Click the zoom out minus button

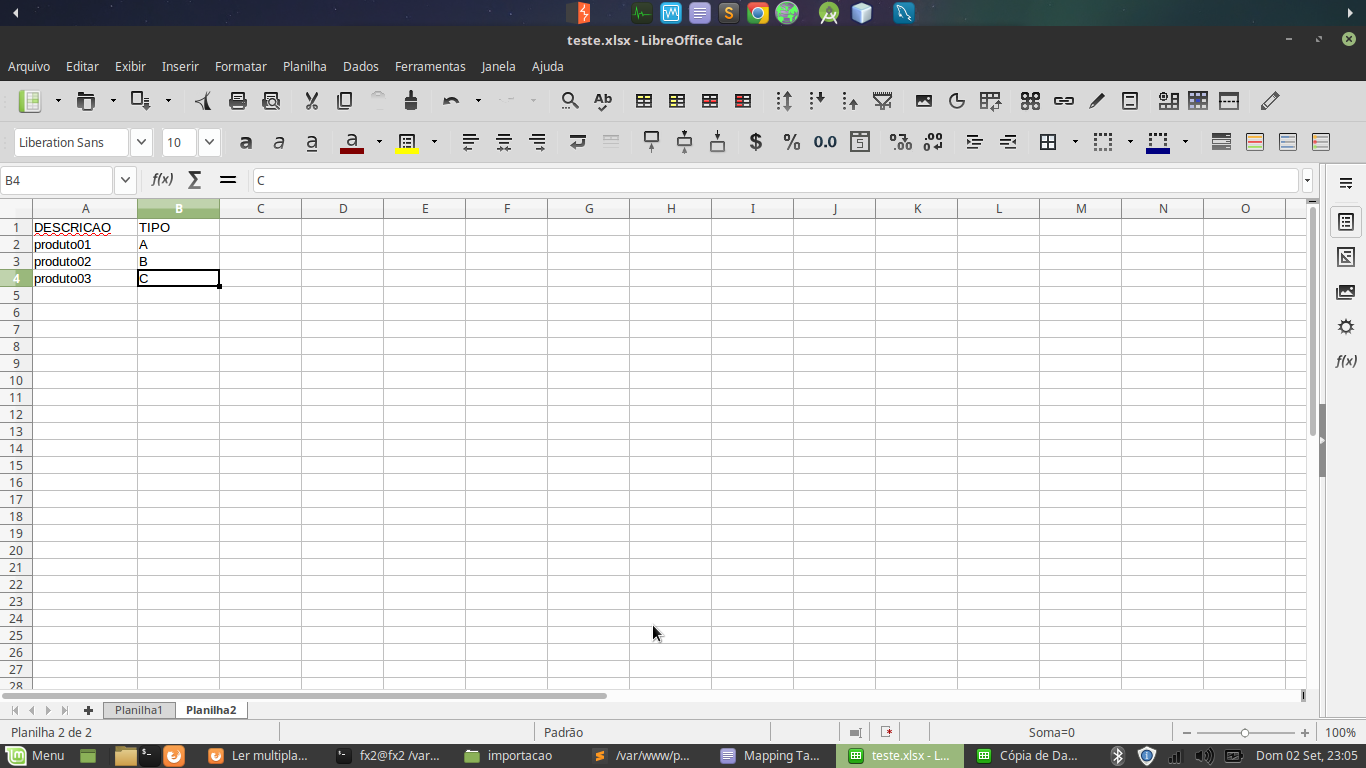(x=1186, y=732)
